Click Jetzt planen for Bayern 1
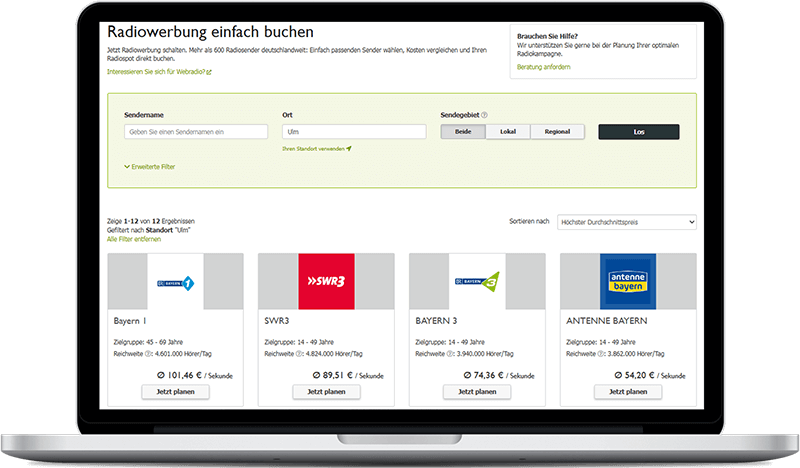 point(176,392)
